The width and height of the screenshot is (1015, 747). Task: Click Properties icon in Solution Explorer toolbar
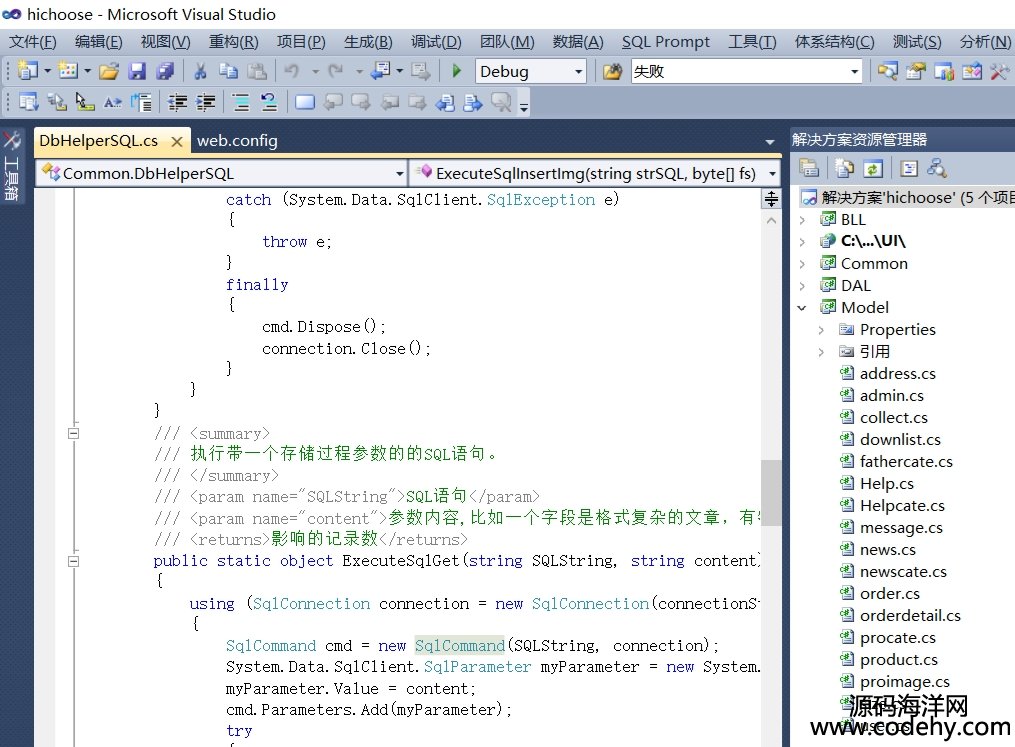pyautogui.click(x=809, y=168)
